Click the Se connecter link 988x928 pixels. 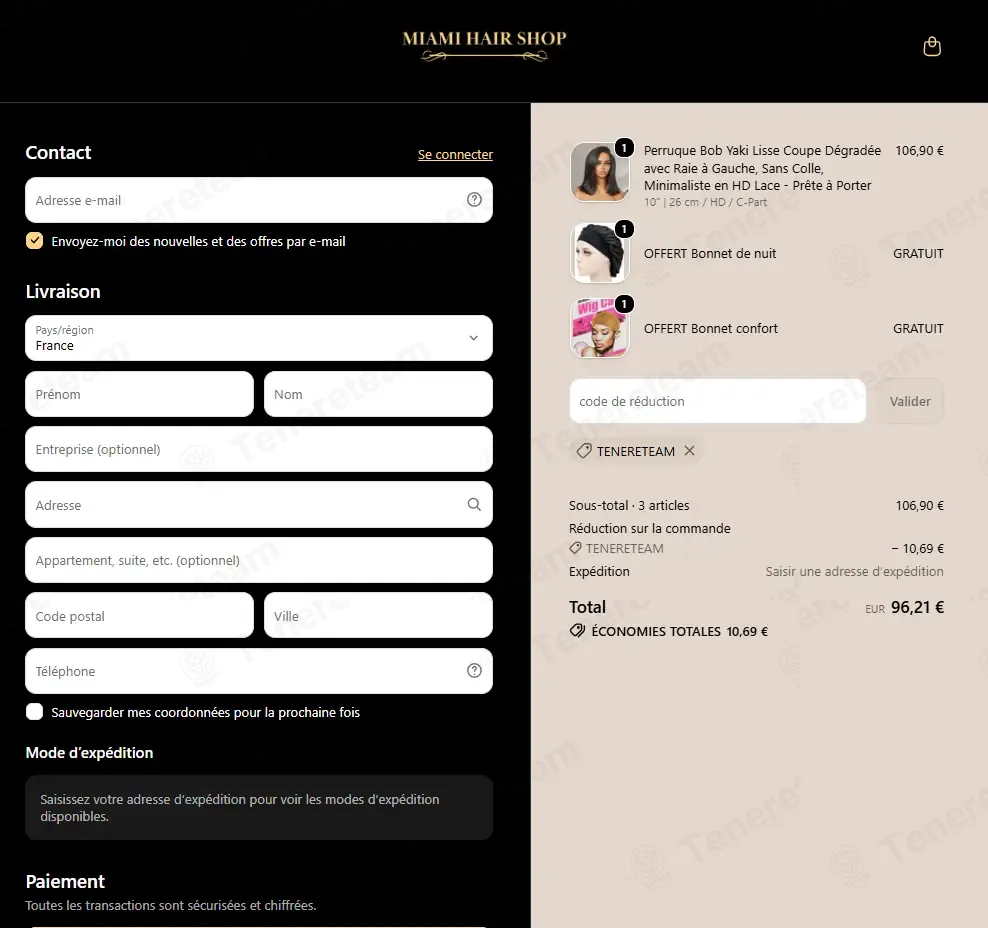(x=455, y=154)
